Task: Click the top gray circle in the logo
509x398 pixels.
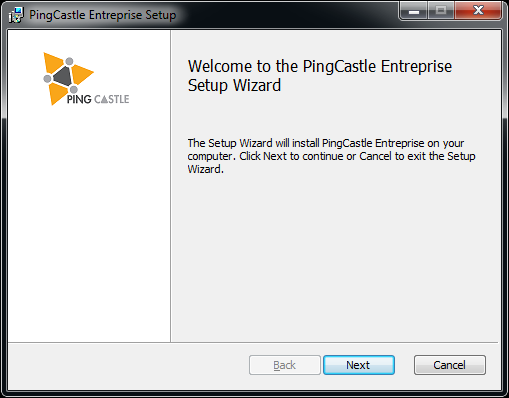Action: (x=69, y=61)
